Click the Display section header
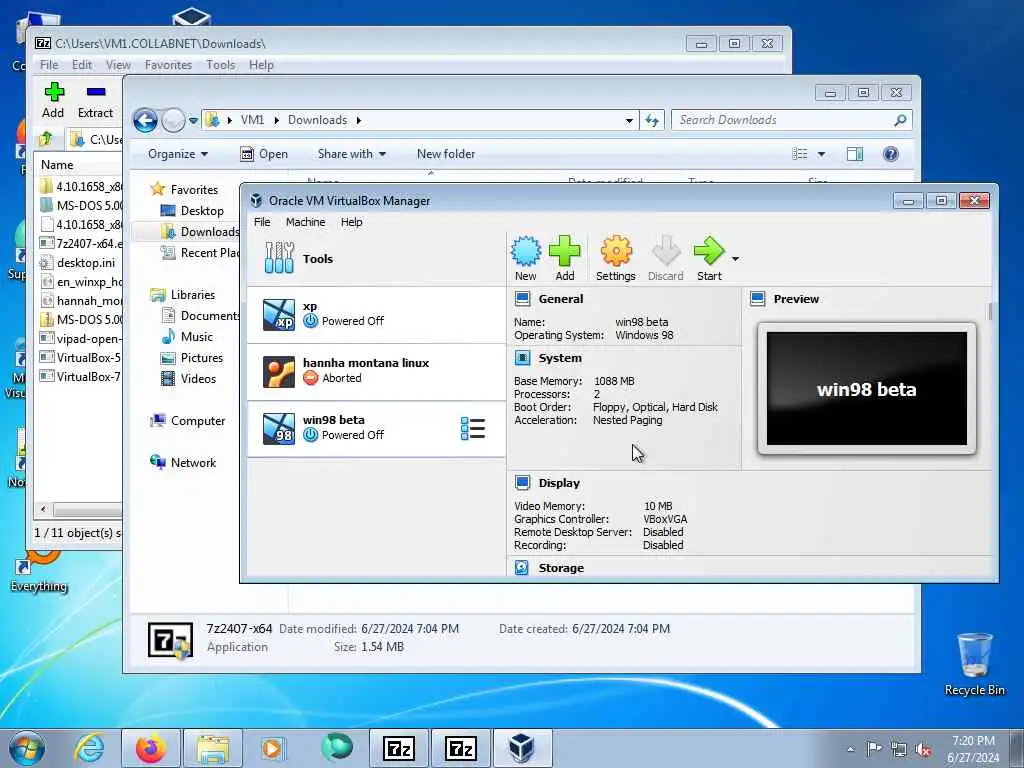This screenshot has width=1024, height=768. (559, 483)
